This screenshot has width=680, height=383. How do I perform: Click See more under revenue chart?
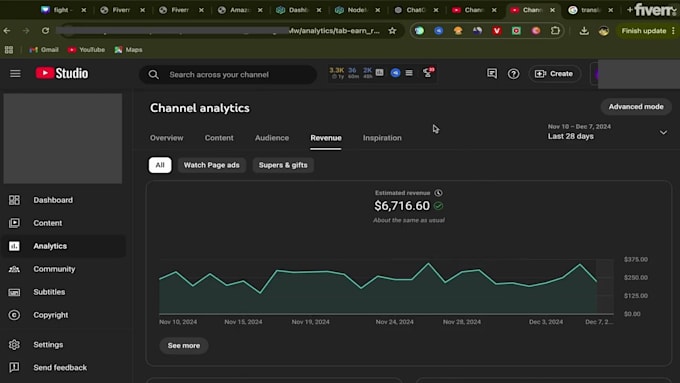[x=184, y=346]
